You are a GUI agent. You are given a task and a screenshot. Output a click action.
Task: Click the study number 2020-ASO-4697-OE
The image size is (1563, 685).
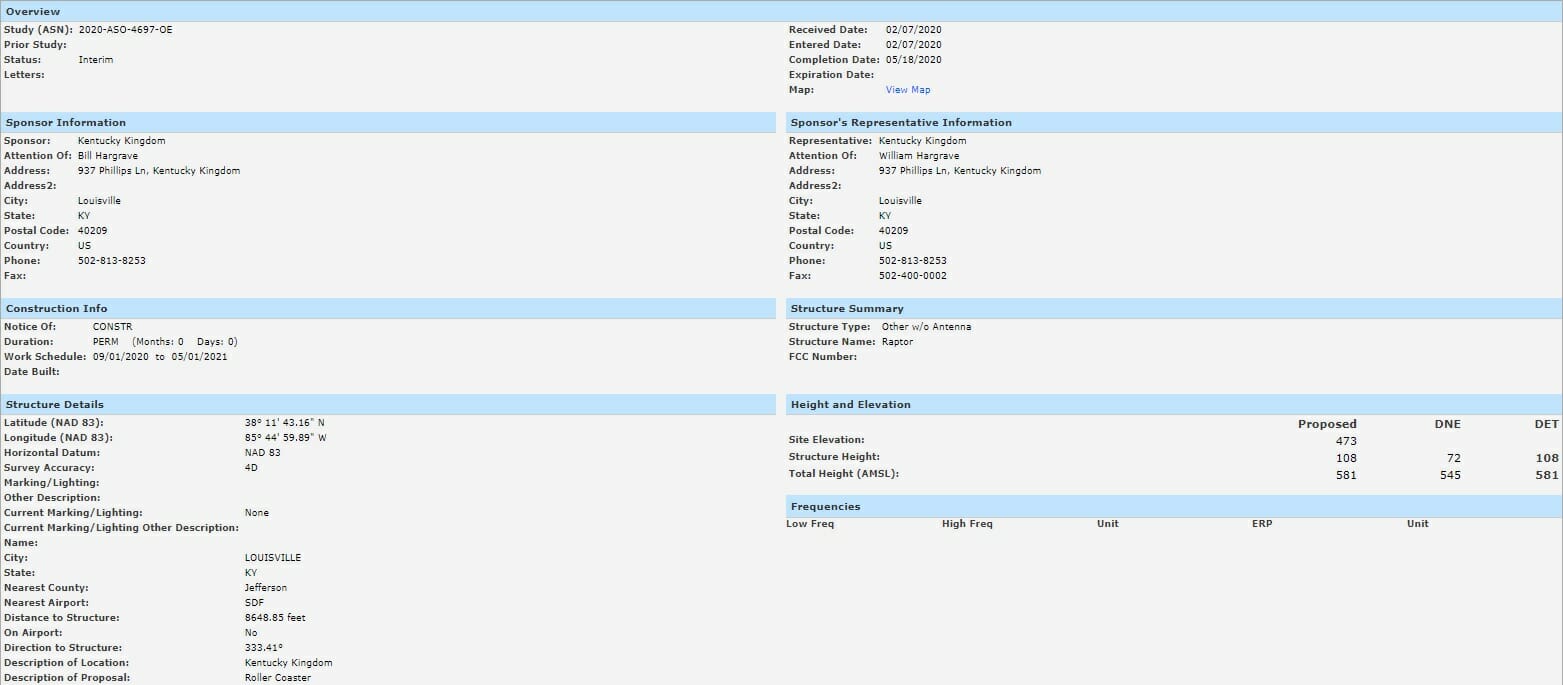point(125,30)
